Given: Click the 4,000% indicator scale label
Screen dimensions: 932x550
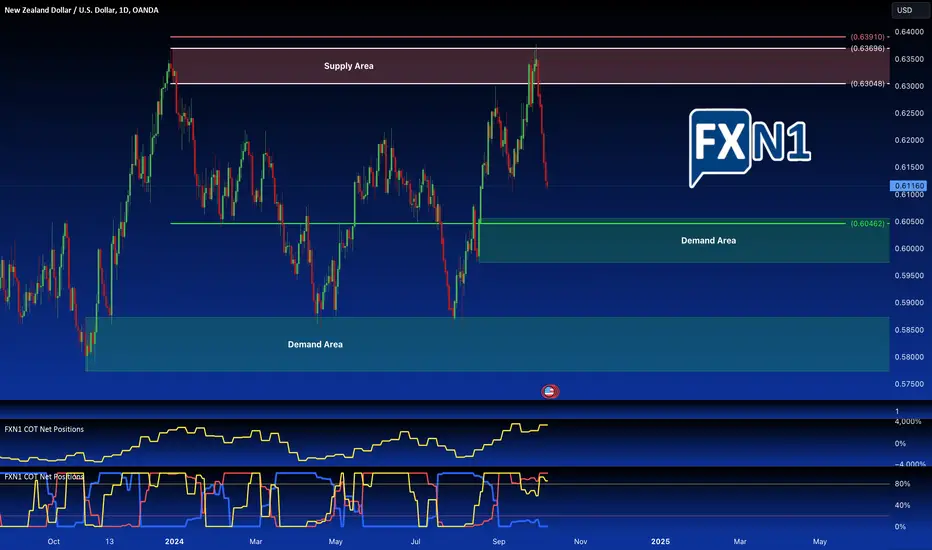Looking at the screenshot, I should 908,422.
